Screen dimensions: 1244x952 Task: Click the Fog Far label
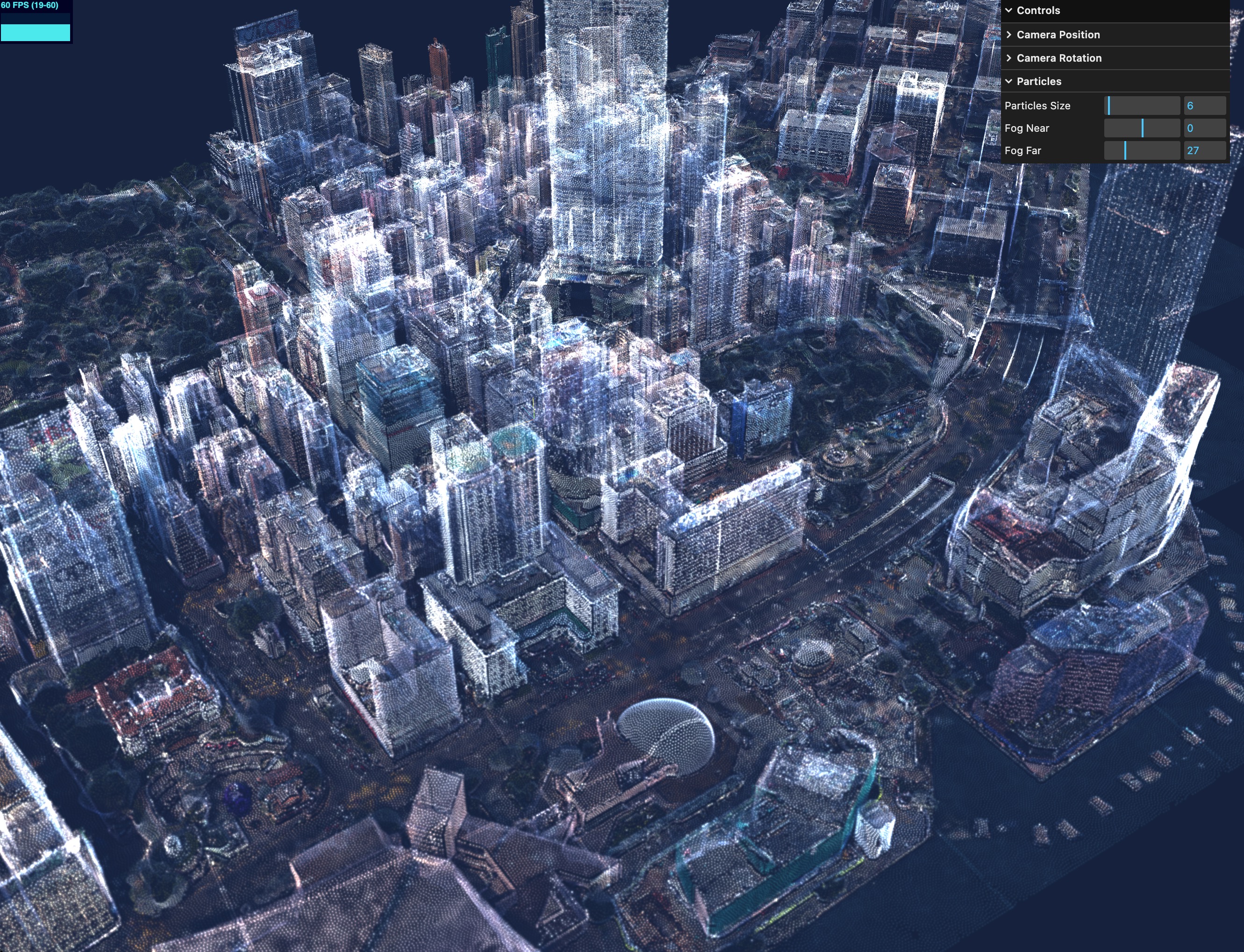click(1022, 151)
